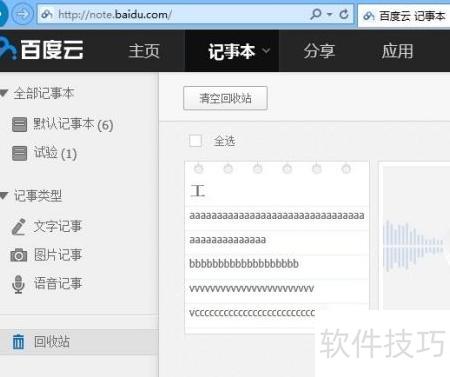Click the note.baidu.com address field

pos(195,14)
